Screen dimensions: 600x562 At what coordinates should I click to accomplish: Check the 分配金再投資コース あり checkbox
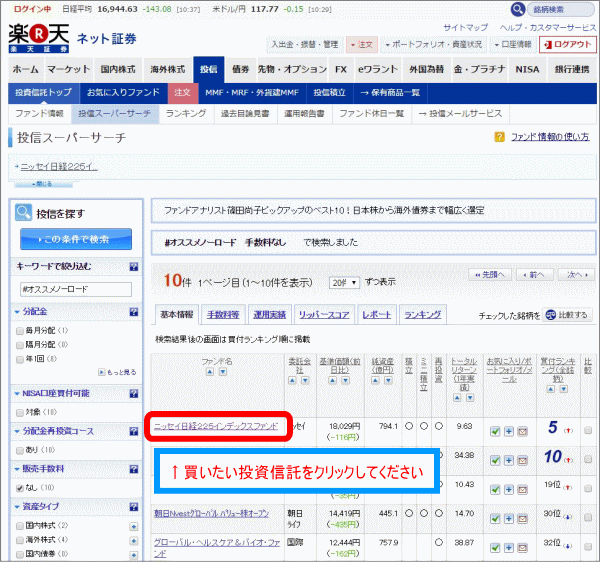point(20,450)
